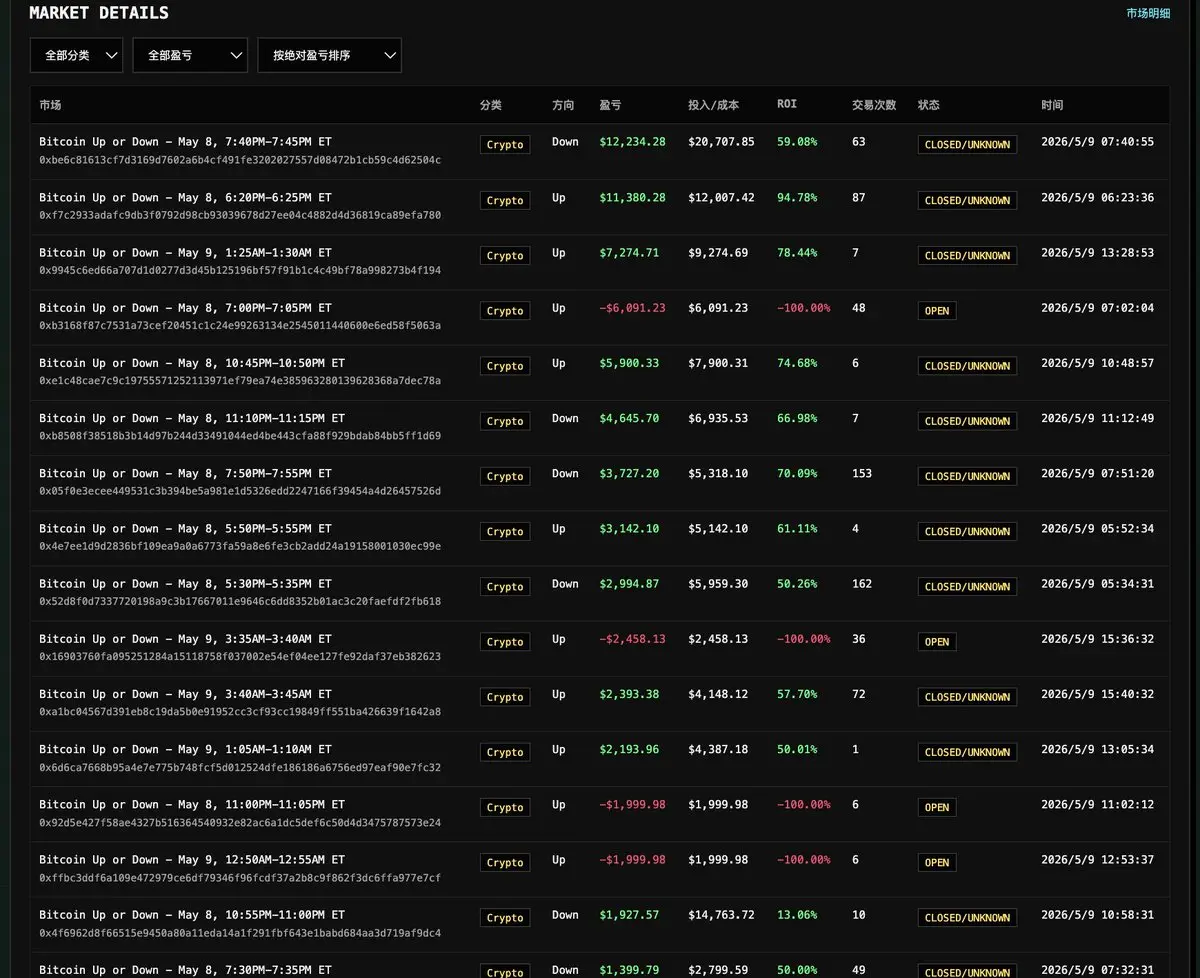Click the 时间 column header
Screen dimensions: 1200x978
1052,105
